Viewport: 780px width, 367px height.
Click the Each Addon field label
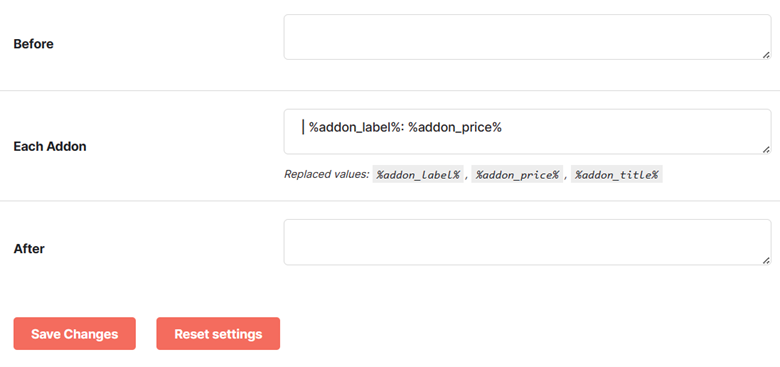pyautogui.click(x=50, y=147)
